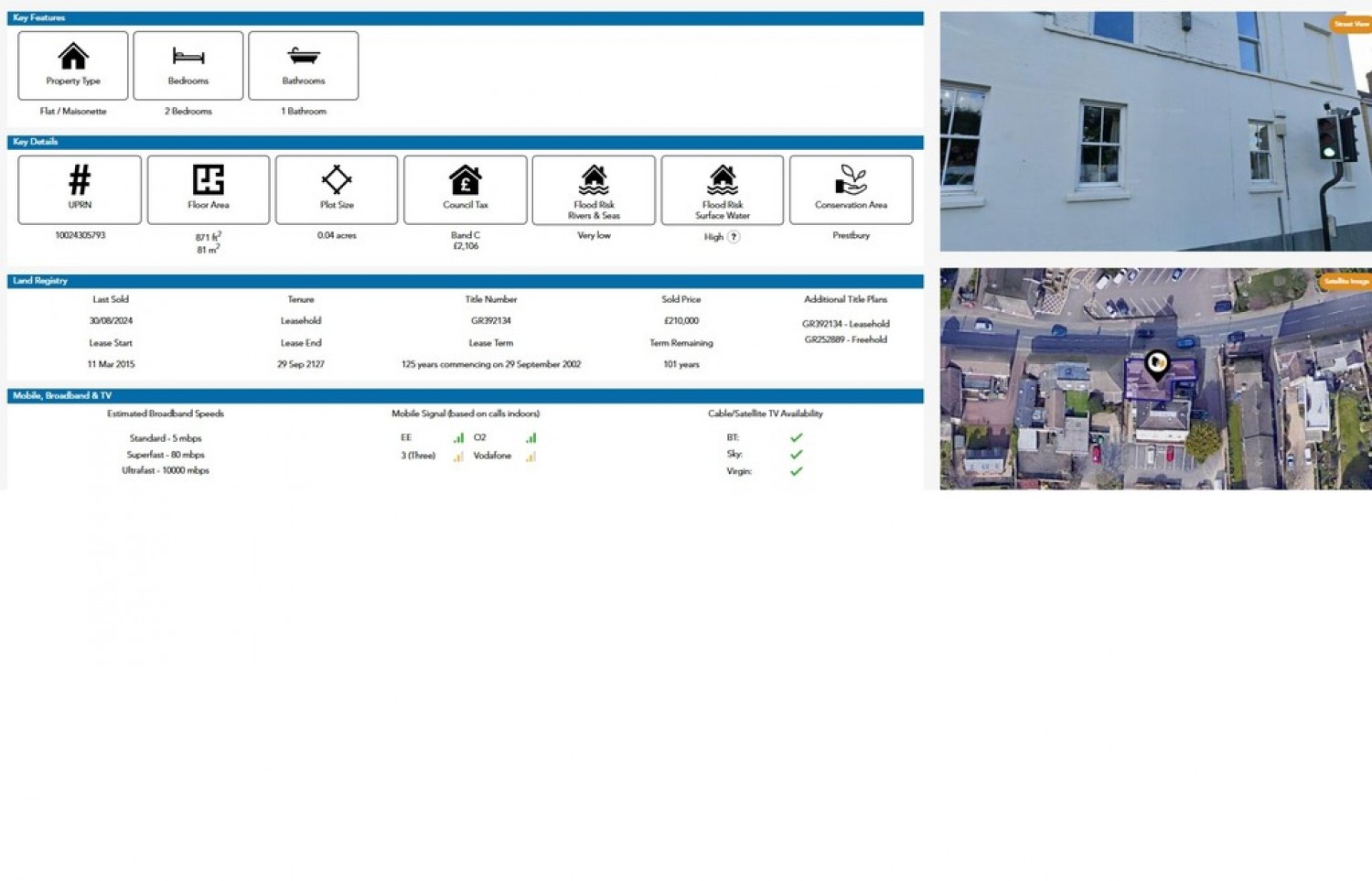Viewport: 1372px width, 881px height.
Task: Select the Land Registry section header
Action: 466,281
